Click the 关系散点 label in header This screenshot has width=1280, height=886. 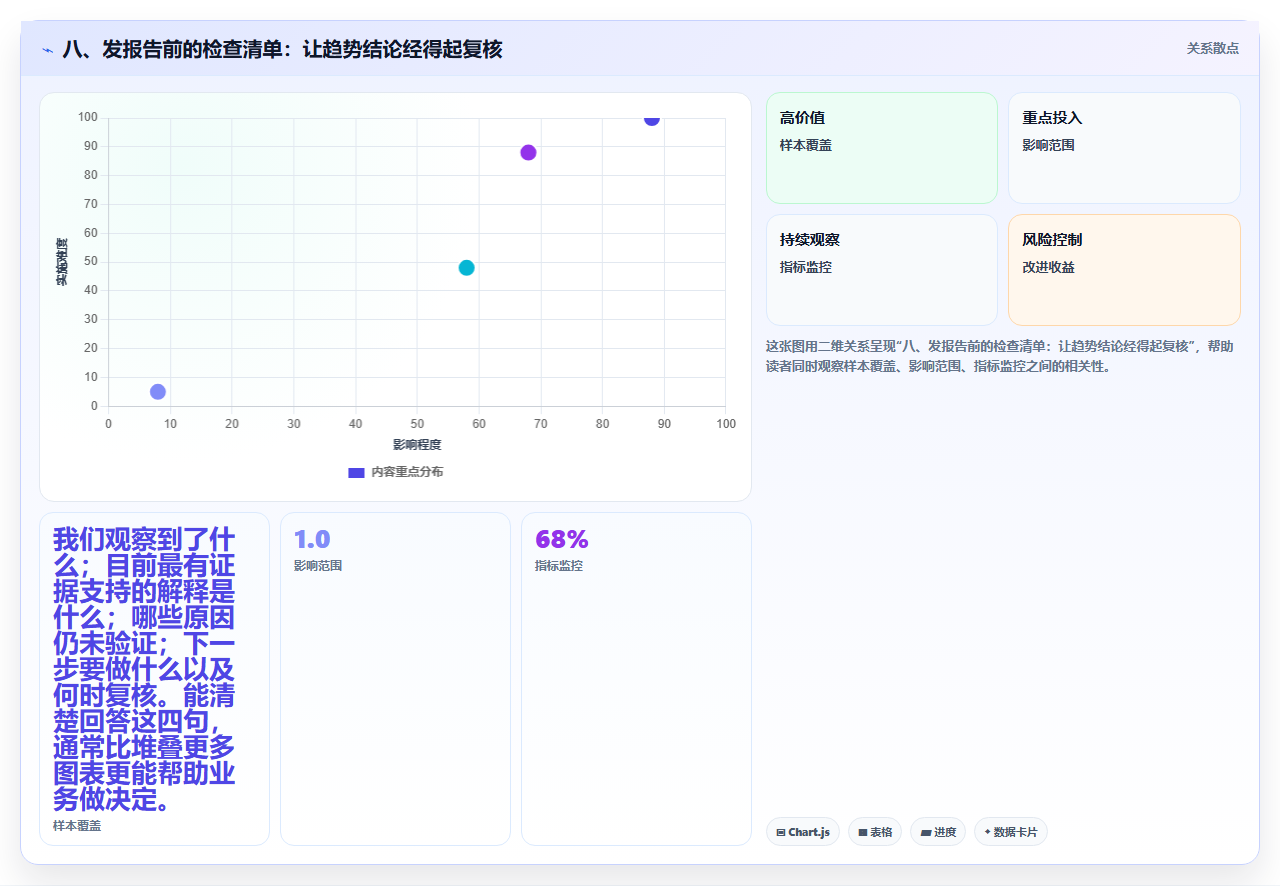pos(1213,48)
